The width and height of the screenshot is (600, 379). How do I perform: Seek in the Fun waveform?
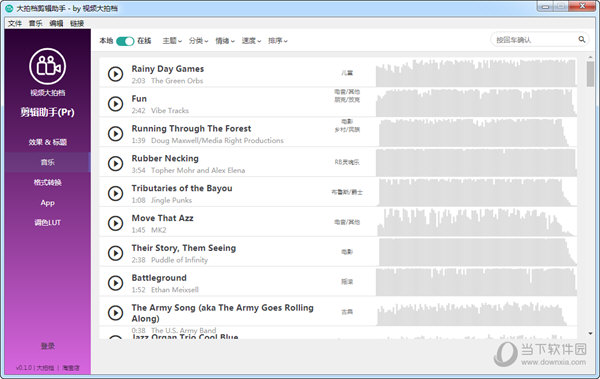[x=476, y=103]
